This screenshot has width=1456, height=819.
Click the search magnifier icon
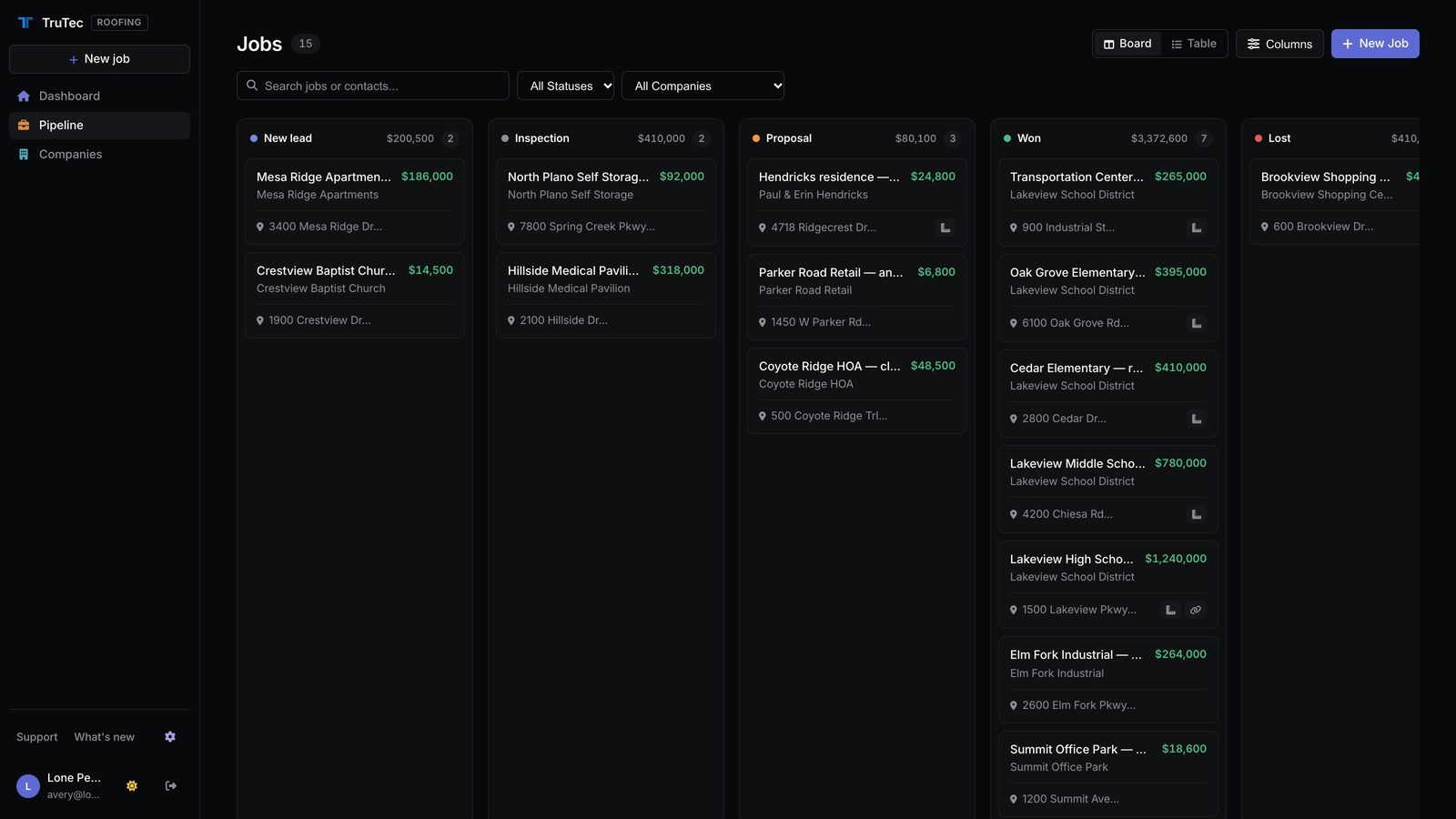coord(252,86)
